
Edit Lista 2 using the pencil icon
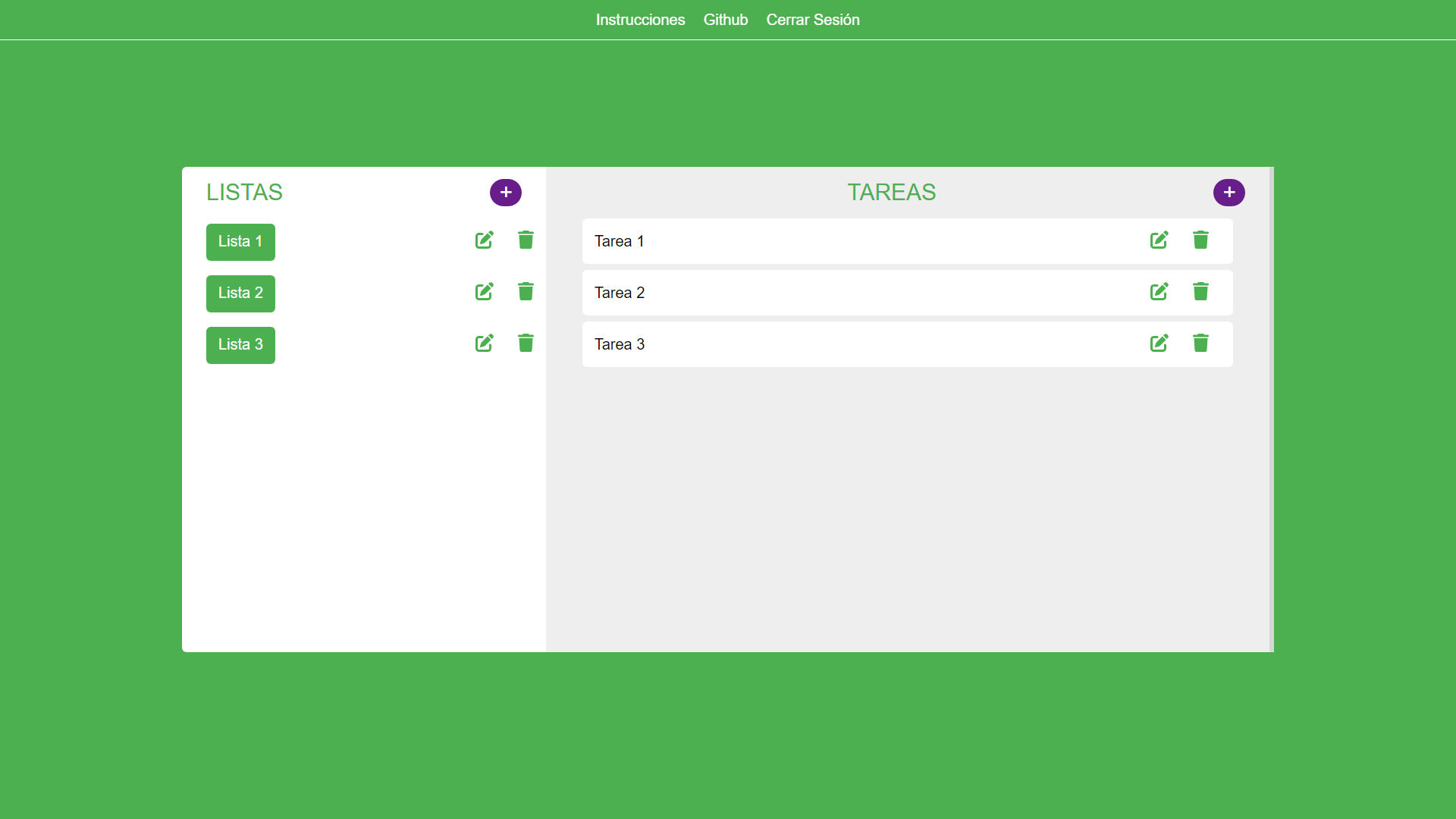[x=485, y=291]
